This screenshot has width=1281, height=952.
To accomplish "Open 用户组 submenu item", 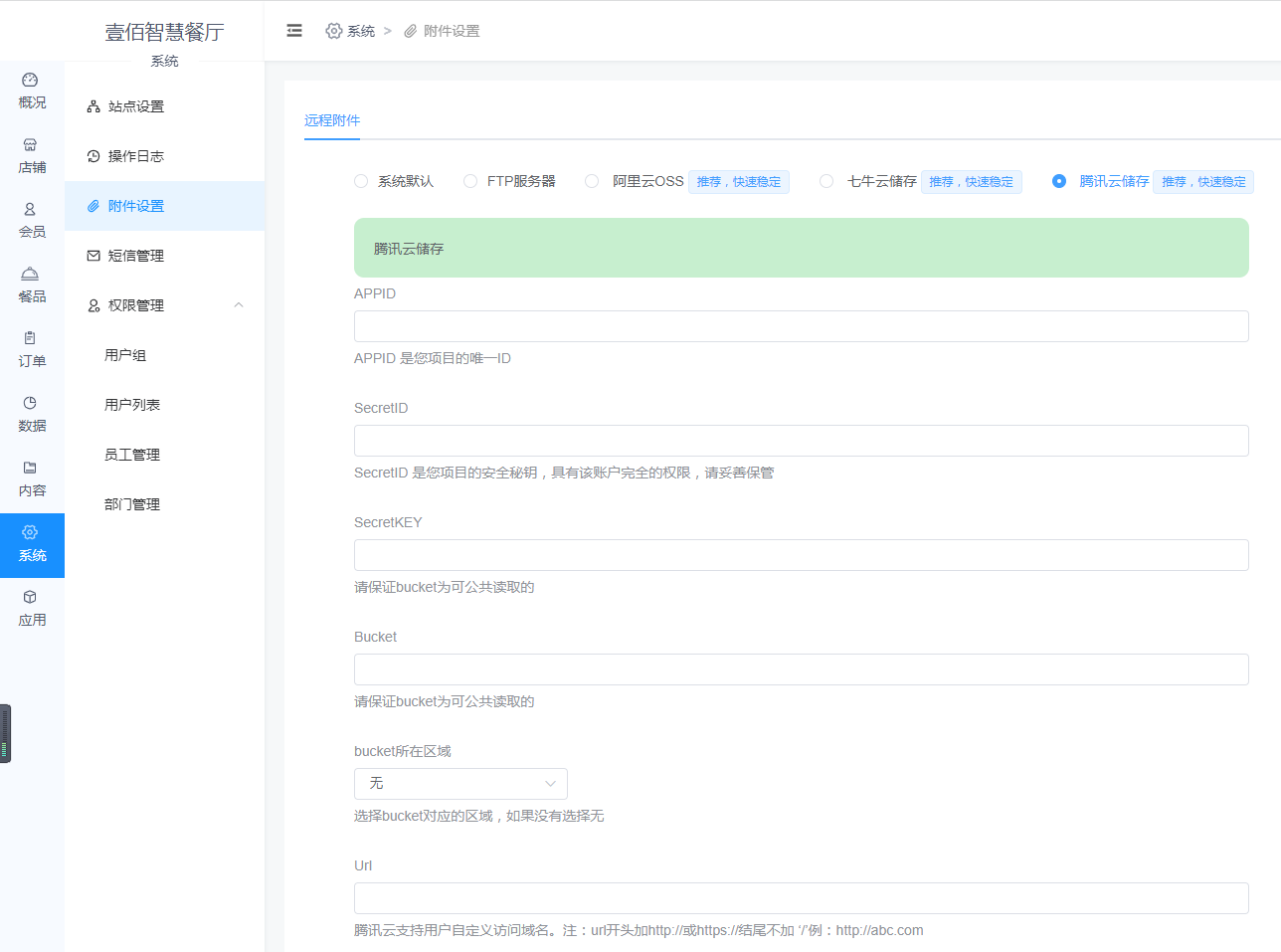I will pyautogui.click(x=165, y=355).
